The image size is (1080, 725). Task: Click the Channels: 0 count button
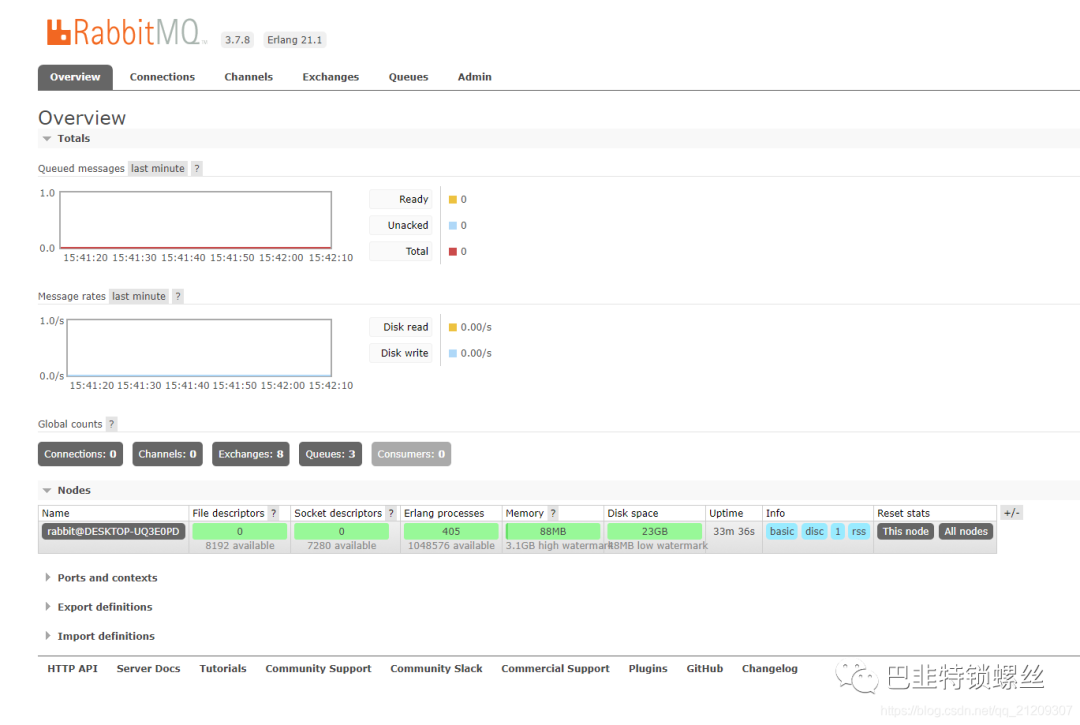click(167, 454)
